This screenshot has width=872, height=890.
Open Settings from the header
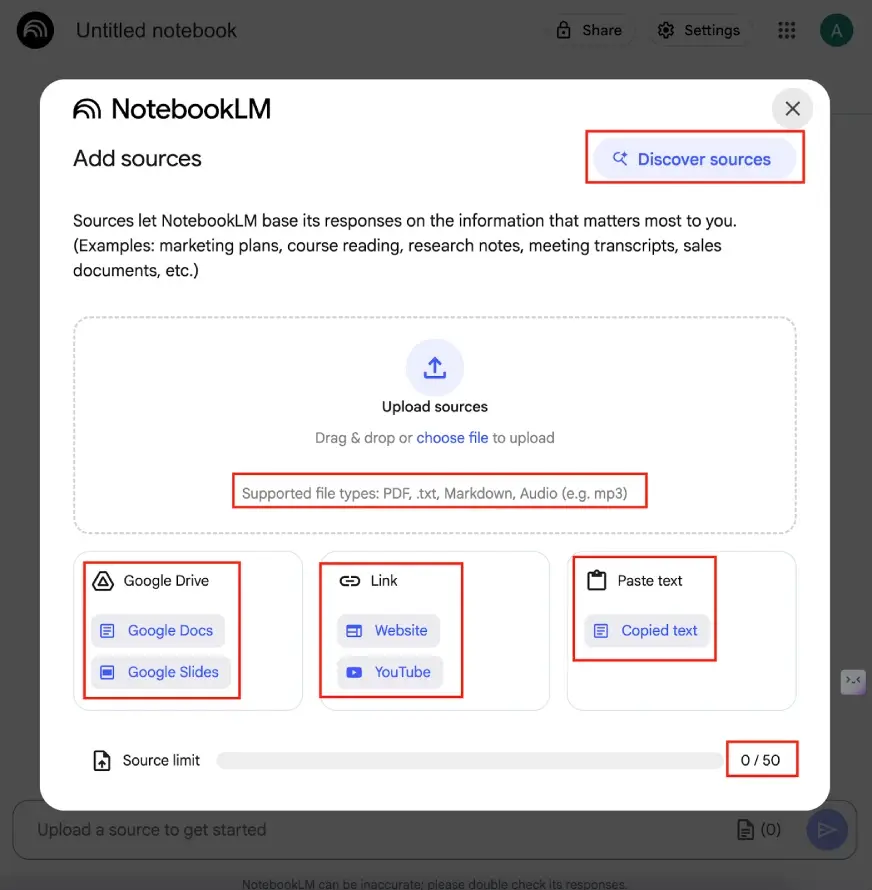point(698,30)
